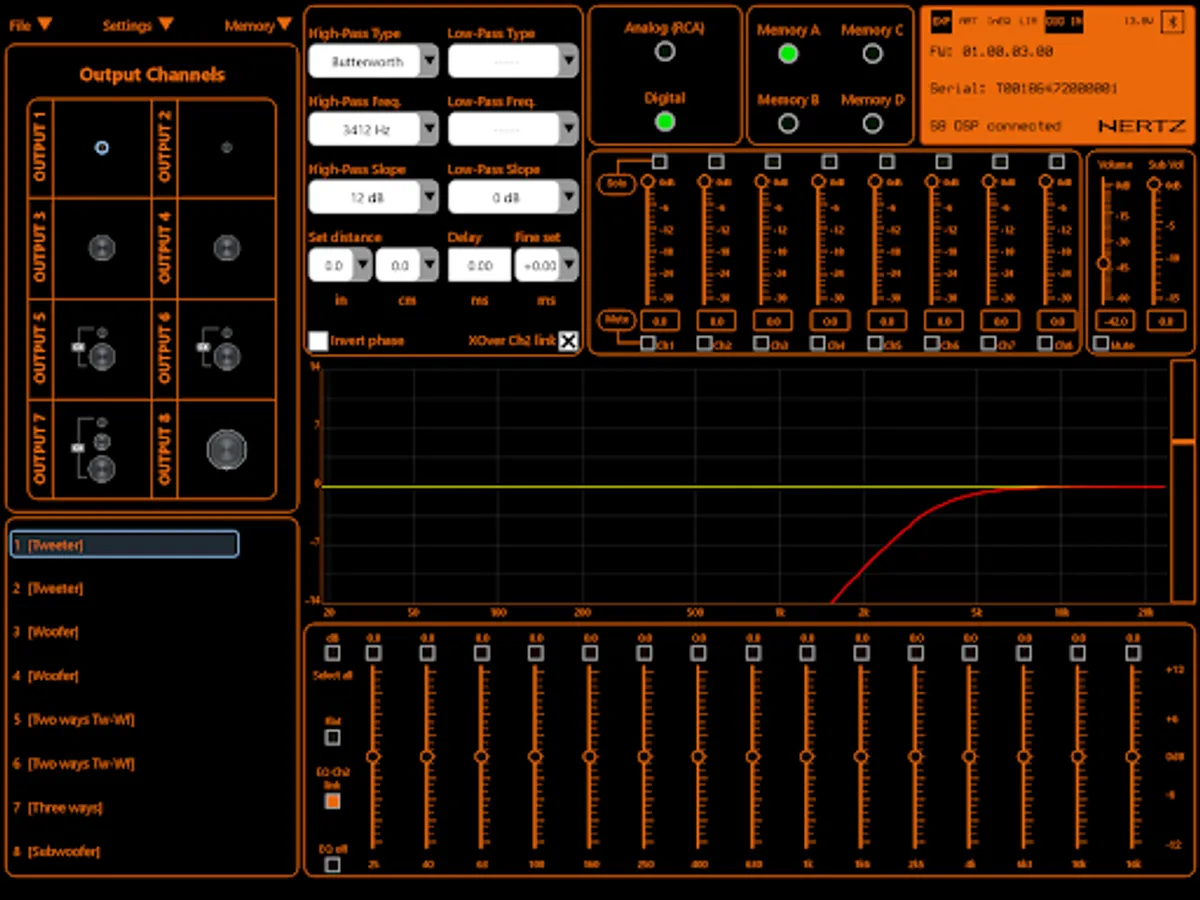Select Memory A preset
The height and width of the screenshot is (900, 1200).
[788, 53]
